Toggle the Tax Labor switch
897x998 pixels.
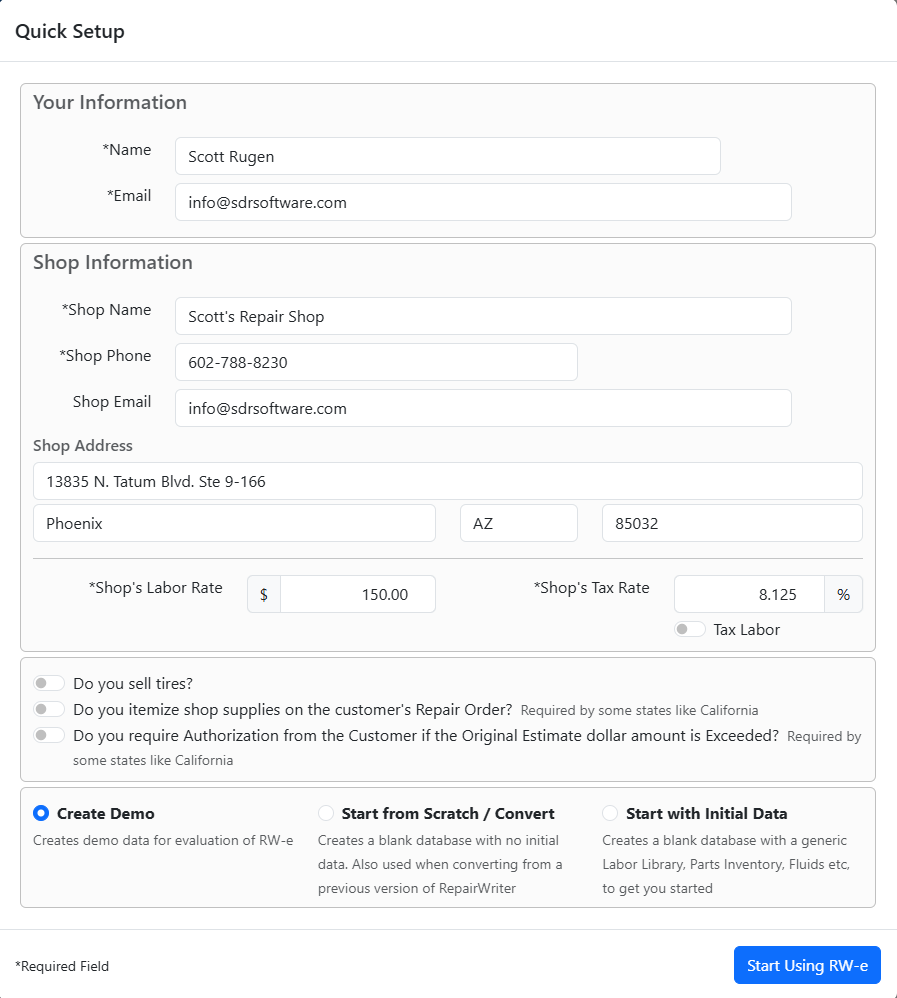tap(689, 629)
